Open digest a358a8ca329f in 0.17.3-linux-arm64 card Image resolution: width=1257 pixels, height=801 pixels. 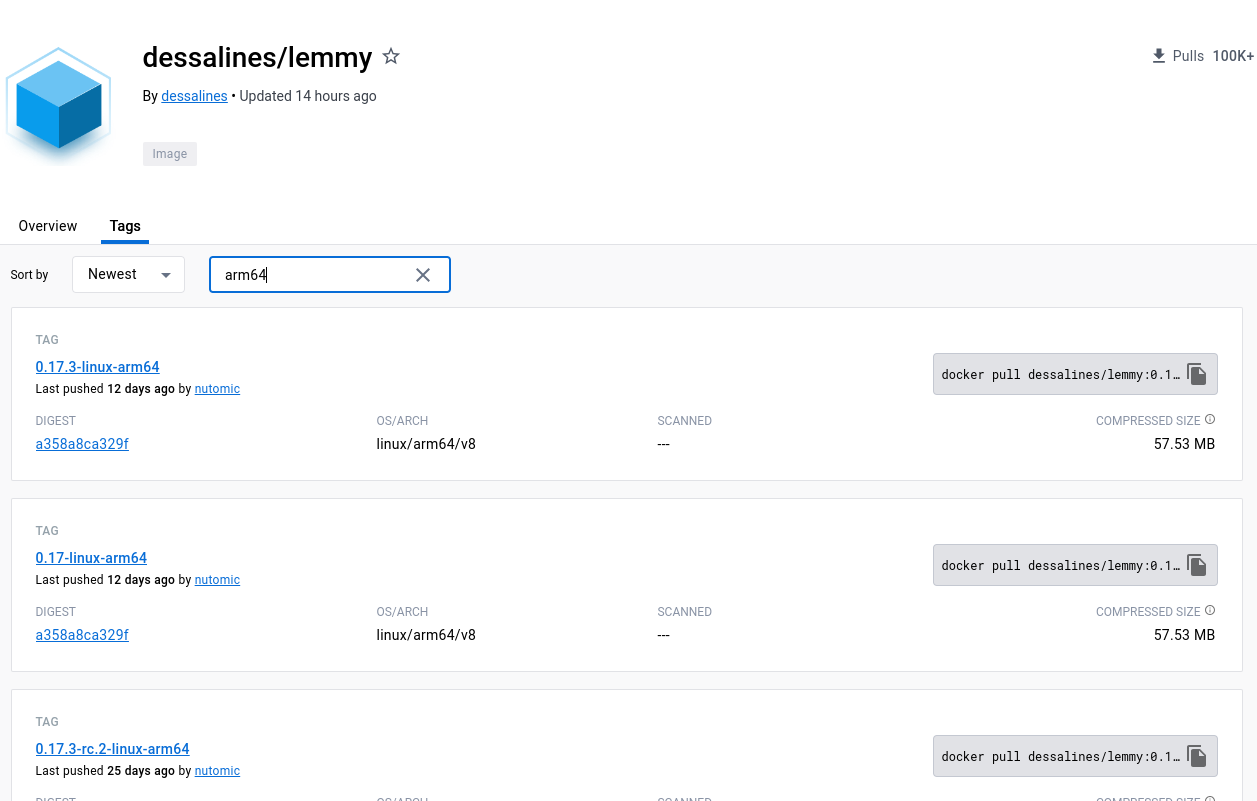[x=82, y=444]
